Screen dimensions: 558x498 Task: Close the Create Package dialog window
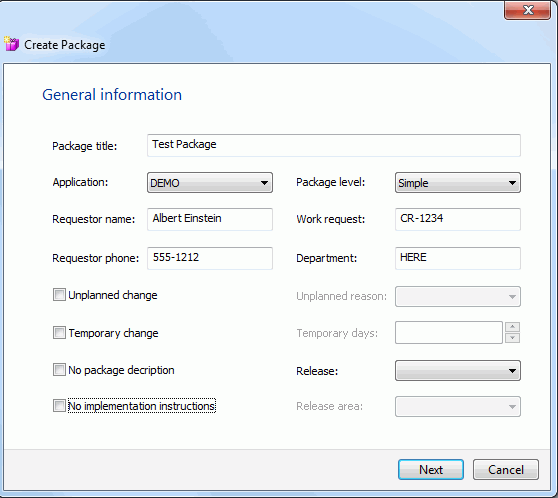527,10
